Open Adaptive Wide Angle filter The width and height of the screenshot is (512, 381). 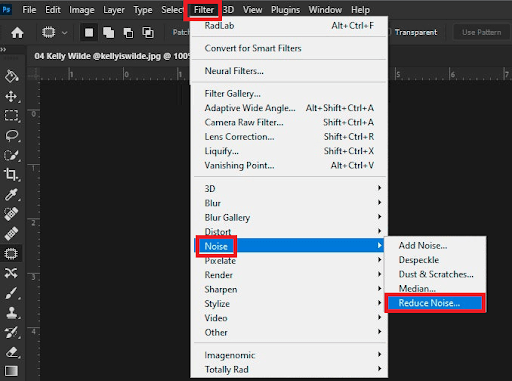click(x=289, y=108)
